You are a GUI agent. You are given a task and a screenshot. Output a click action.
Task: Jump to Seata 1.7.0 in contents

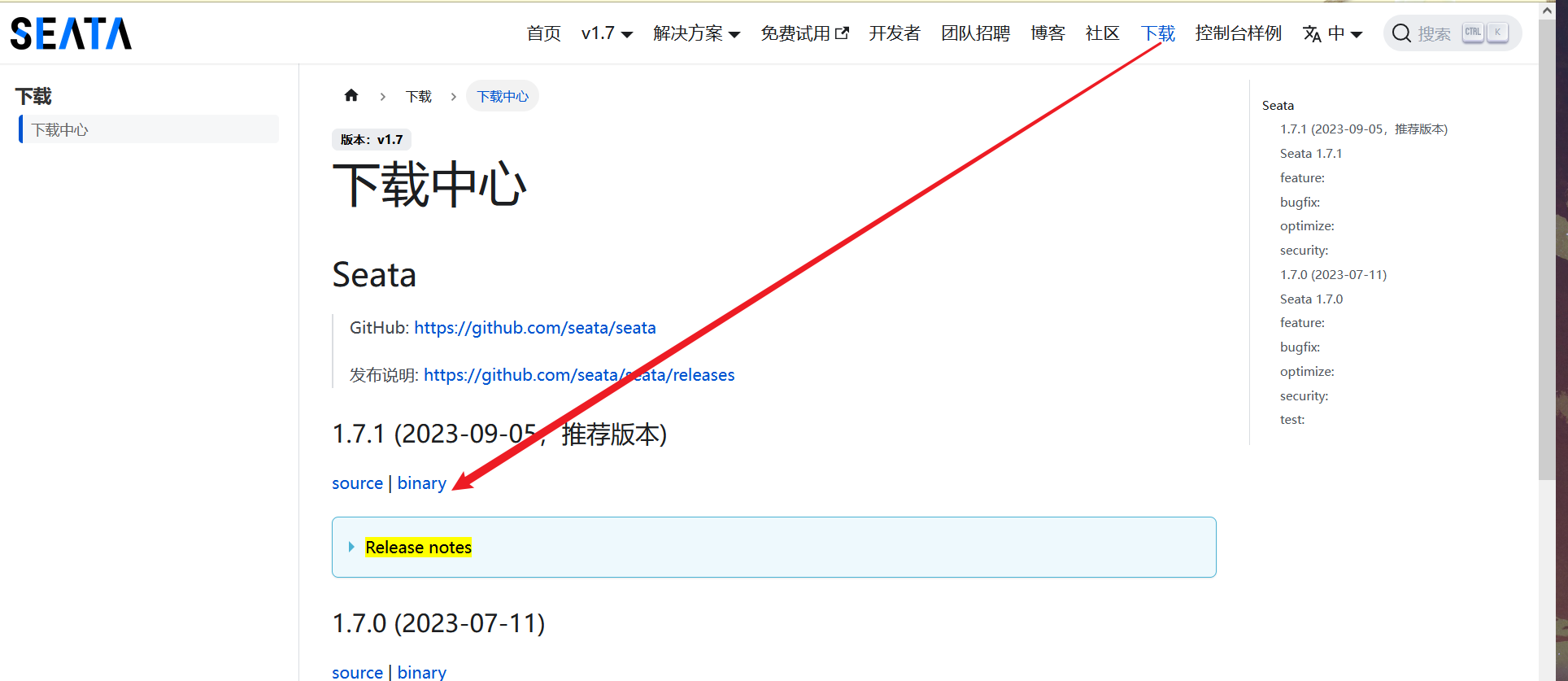[x=1311, y=299]
